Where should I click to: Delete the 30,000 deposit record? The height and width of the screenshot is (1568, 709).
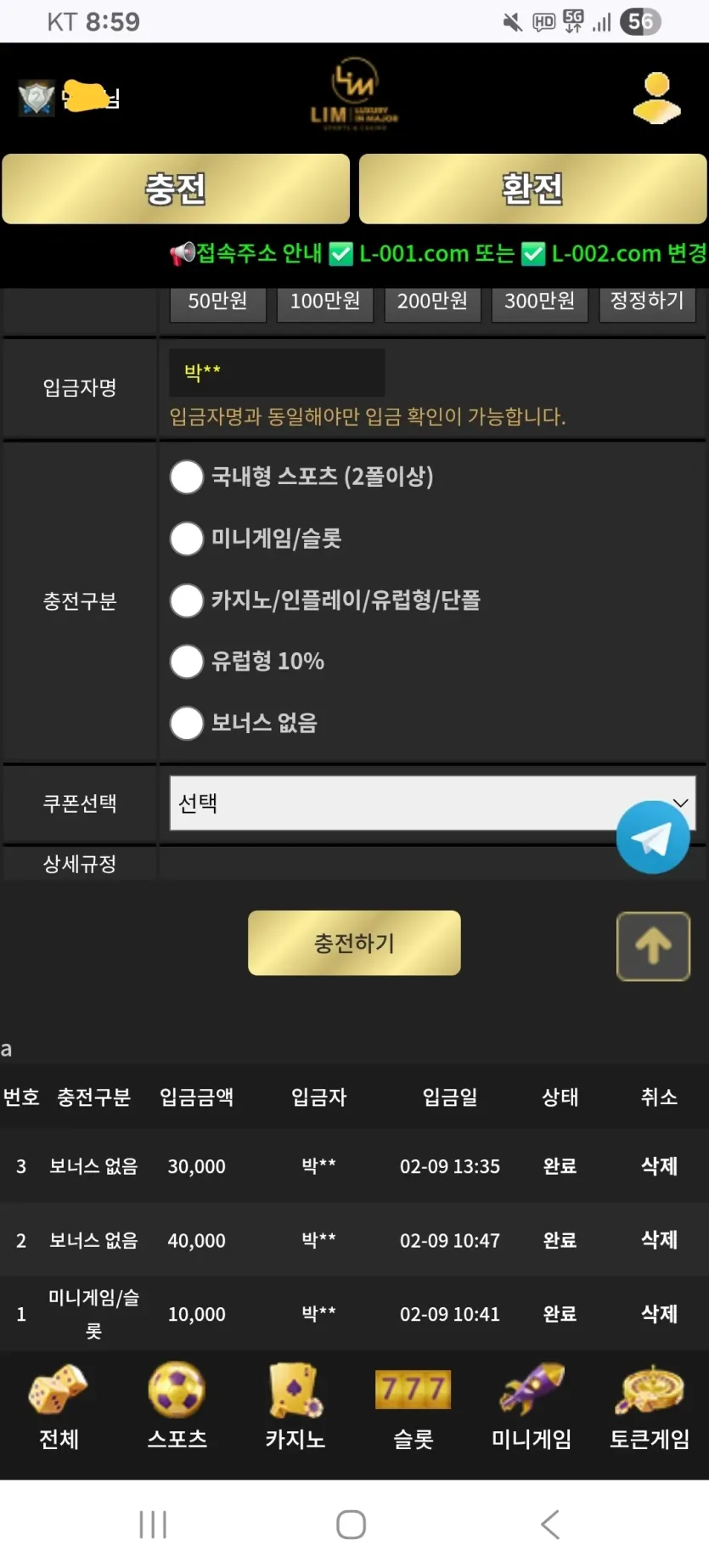659,1166
